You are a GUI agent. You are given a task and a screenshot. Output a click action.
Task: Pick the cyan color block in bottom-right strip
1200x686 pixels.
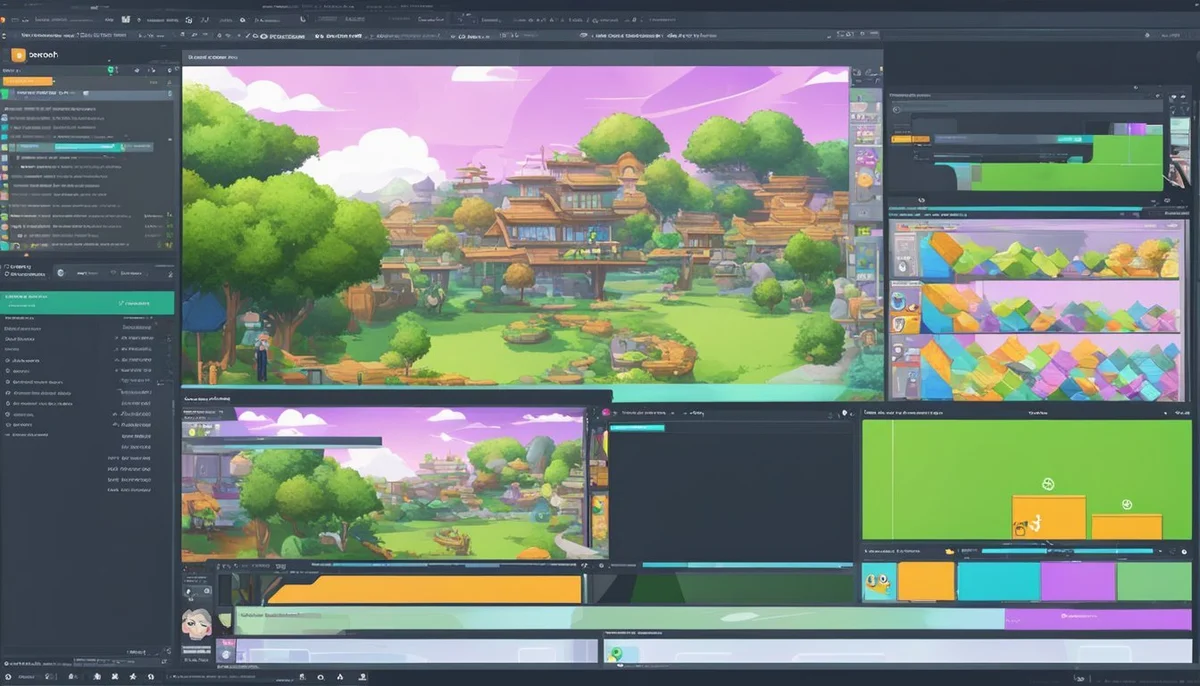click(998, 581)
